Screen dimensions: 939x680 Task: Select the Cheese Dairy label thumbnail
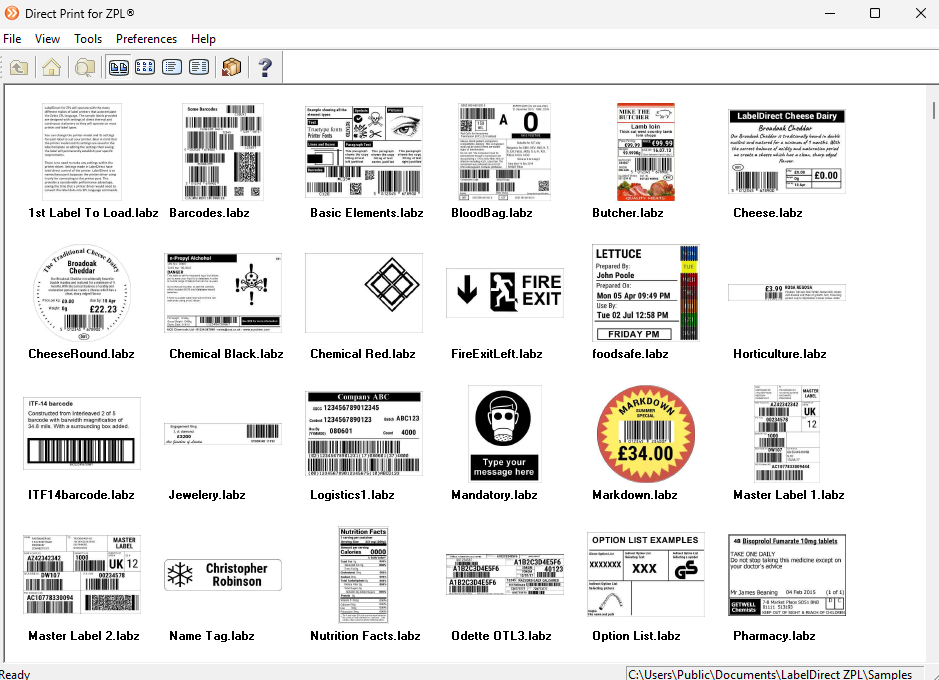(787, 151)
